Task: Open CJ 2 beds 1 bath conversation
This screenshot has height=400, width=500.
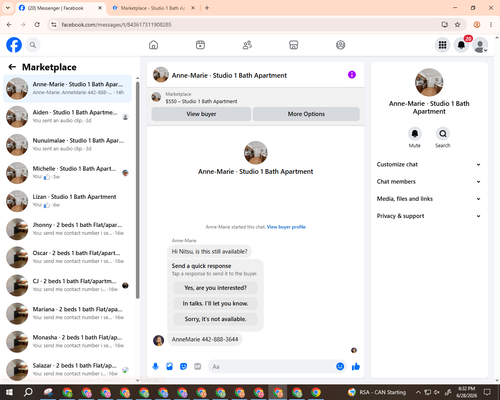Action: click(x=67, y=285)
